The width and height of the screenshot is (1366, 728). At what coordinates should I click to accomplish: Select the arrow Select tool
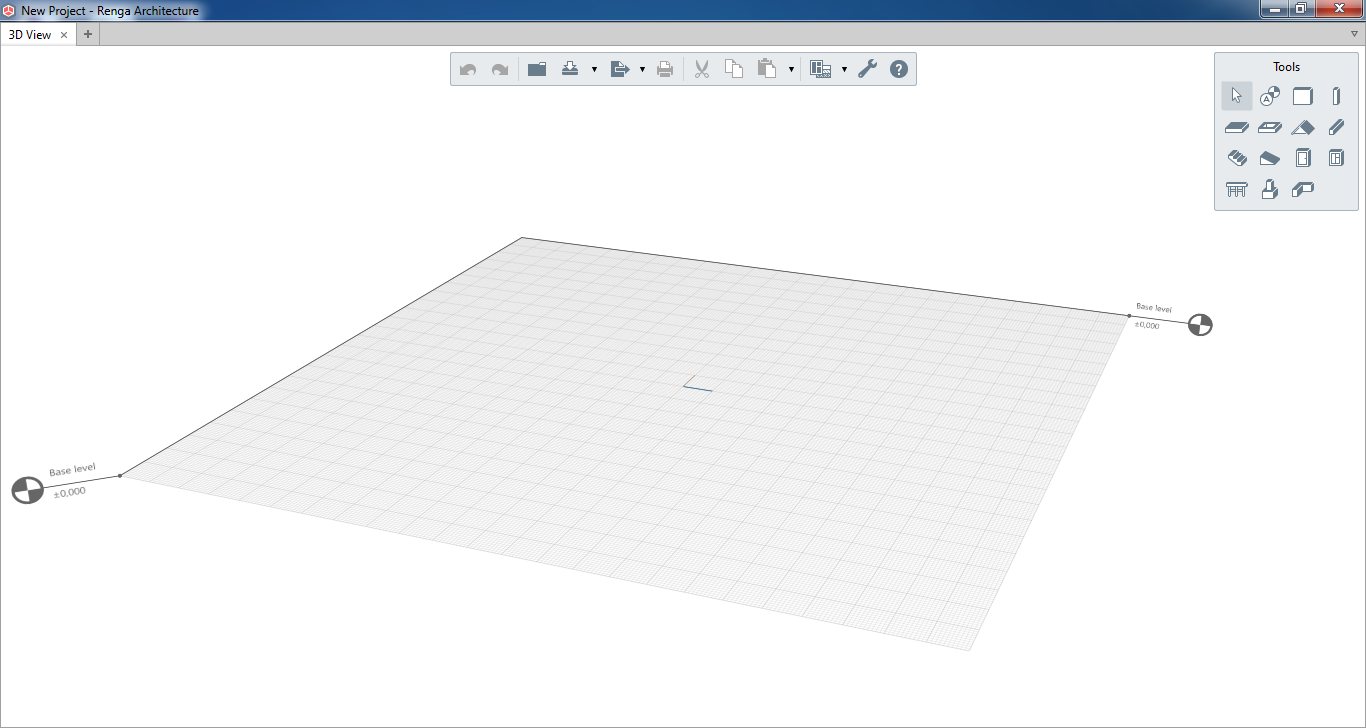1237,96
